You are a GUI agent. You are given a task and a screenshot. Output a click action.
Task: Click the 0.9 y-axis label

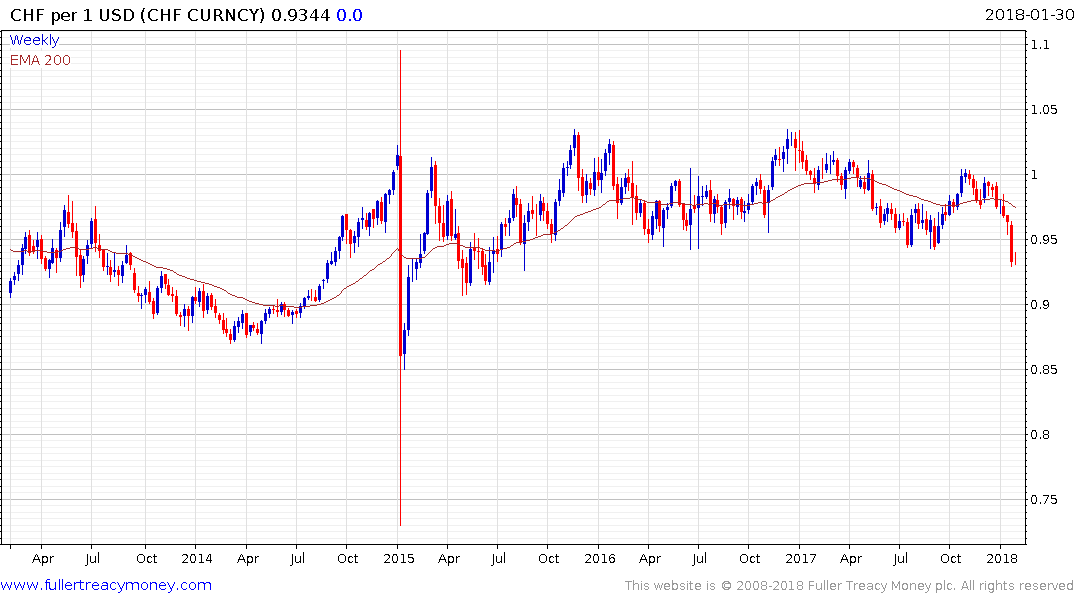pos(1040,304)
